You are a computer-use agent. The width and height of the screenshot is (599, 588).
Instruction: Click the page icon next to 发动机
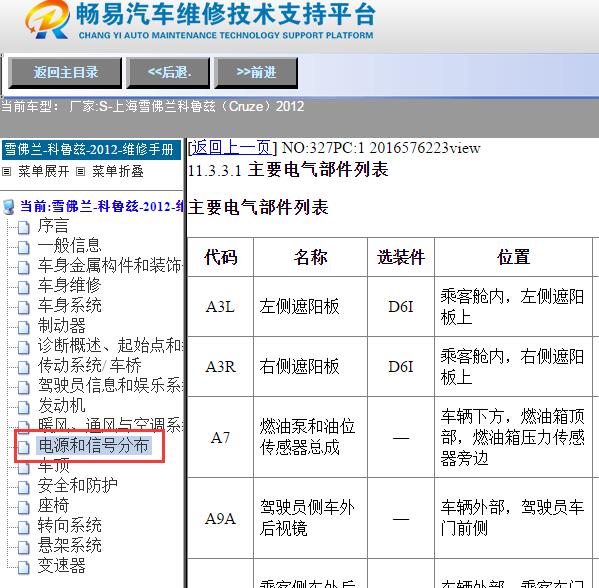point(24,407)
